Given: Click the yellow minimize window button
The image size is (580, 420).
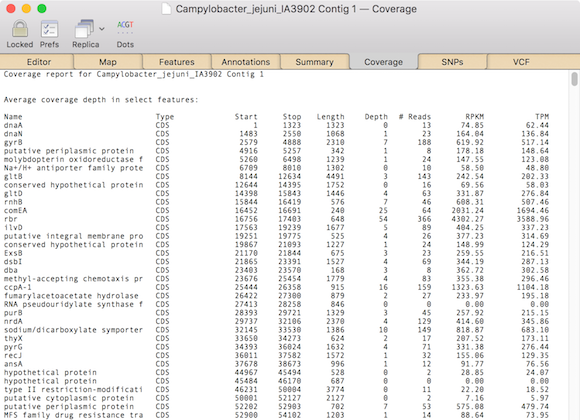Looking at the screenshot, I should coord(26,9).
